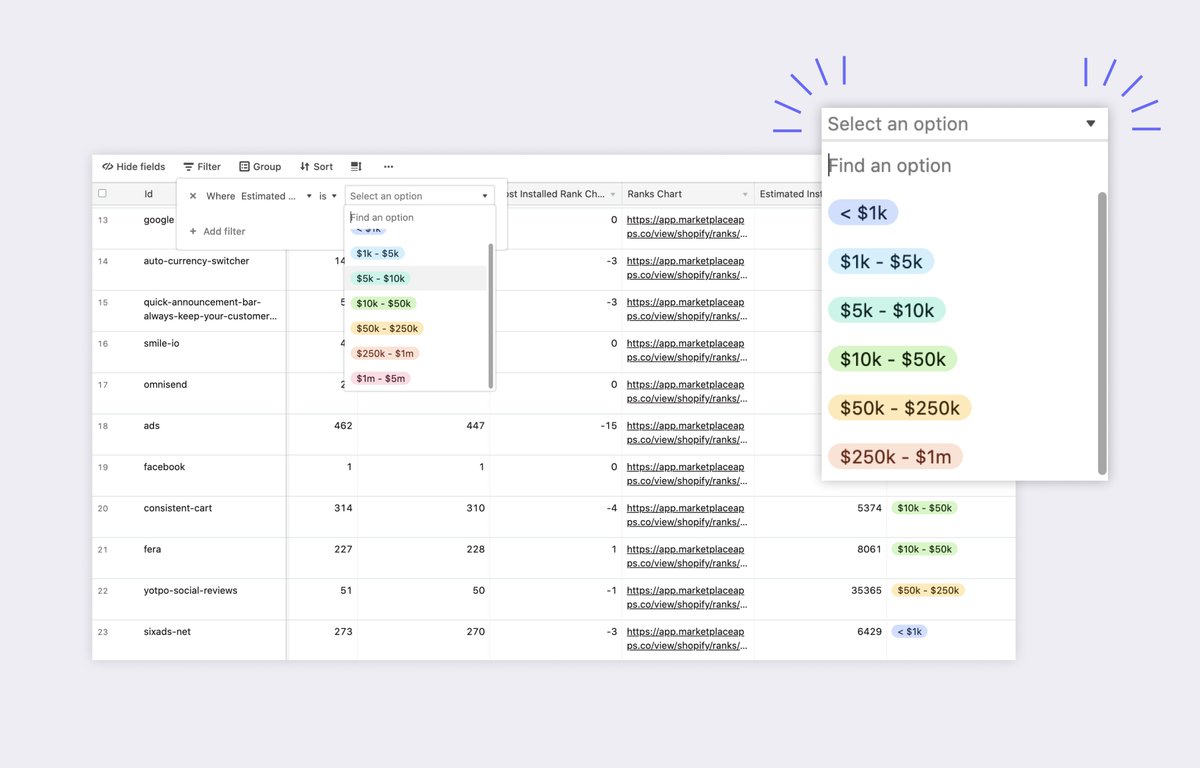1200x768 pixels.
Task: Choose highlighted $5k - $10k in small filter dropdown
Action: pos(381,279)
